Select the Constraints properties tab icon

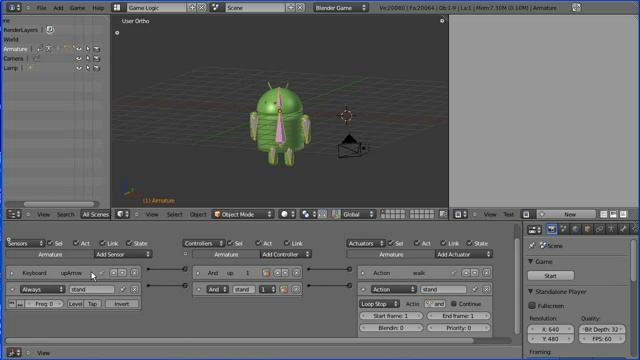click(x=599, y=229)
